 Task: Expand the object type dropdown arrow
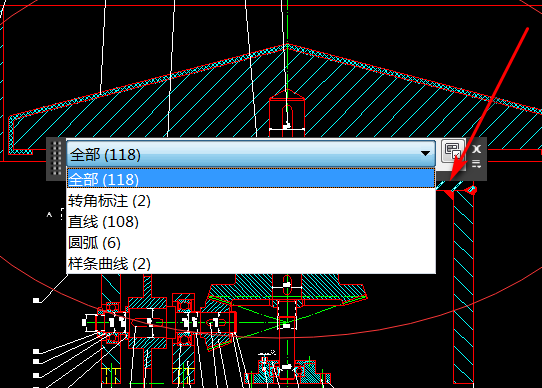coord(426,154)
